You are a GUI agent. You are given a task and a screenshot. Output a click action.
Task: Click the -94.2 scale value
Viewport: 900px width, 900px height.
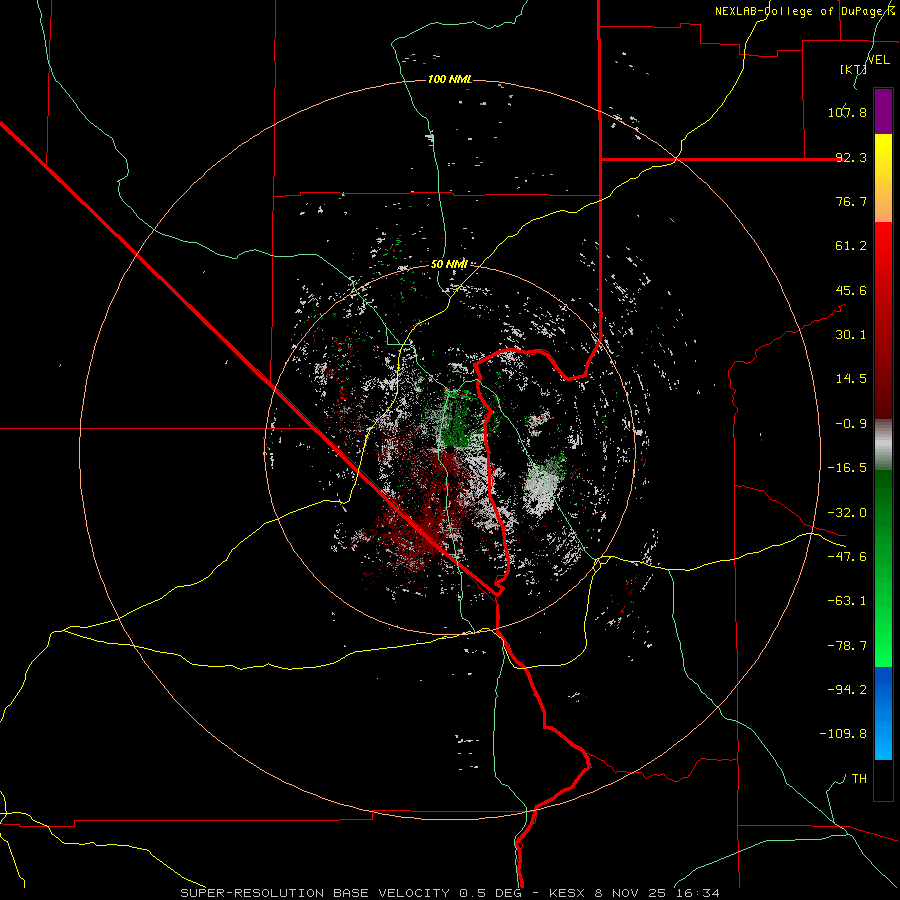(847, 689)
